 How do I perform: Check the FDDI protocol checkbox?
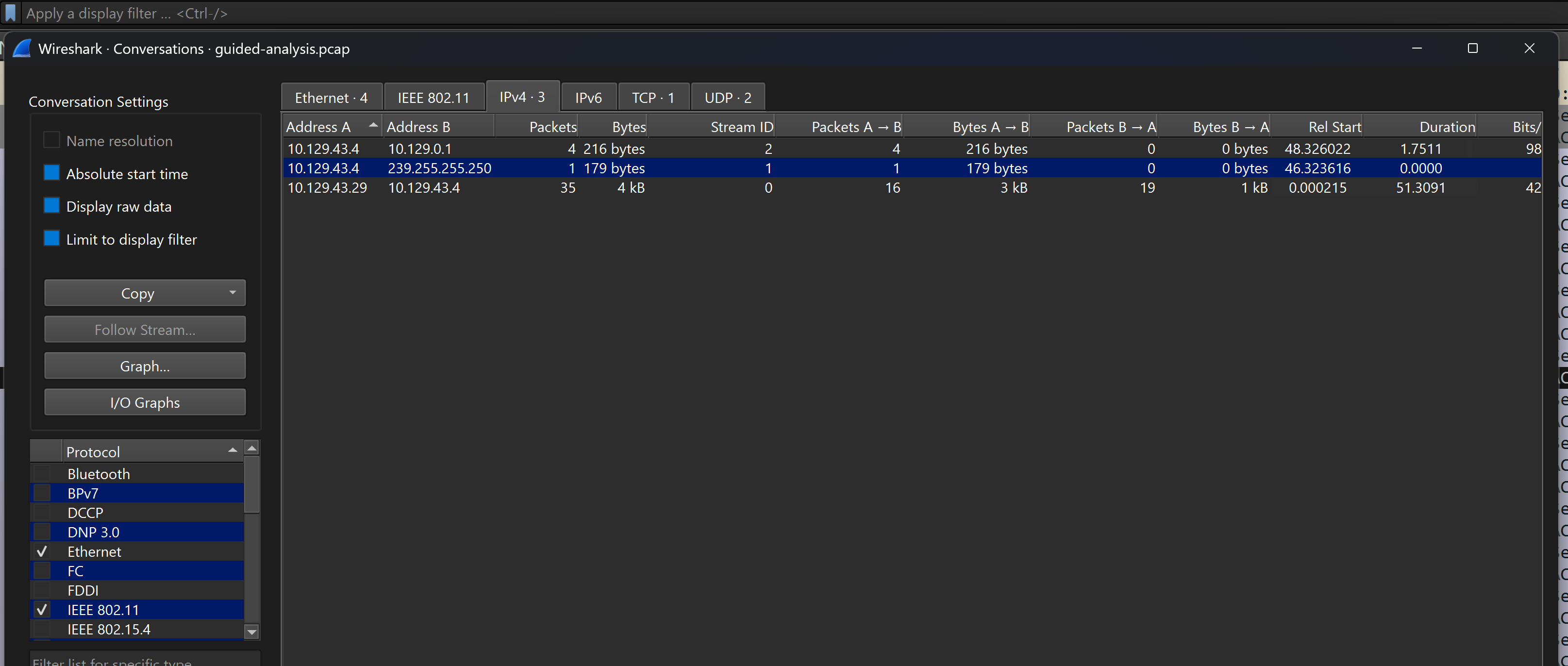coord(42,590)
